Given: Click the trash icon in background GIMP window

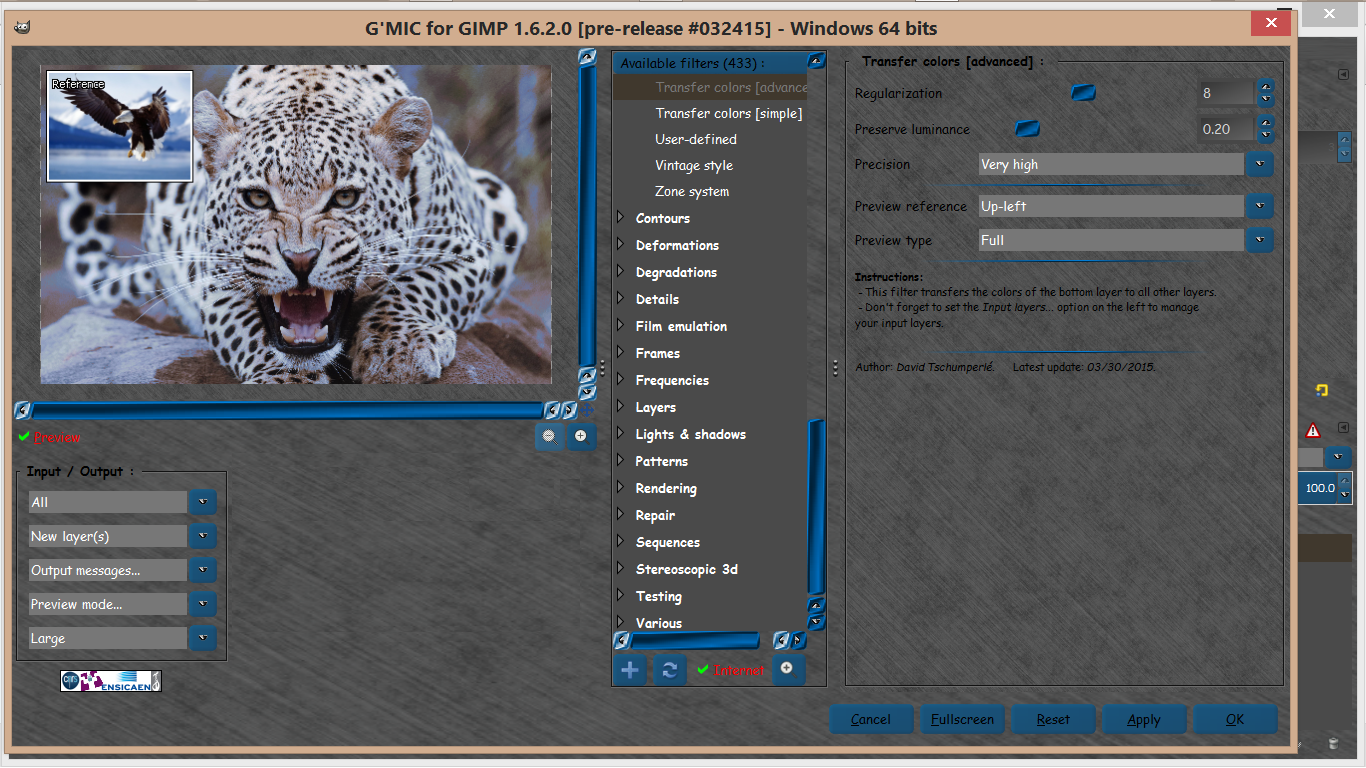Looking at the screenshot, I should pos(1333,744).
